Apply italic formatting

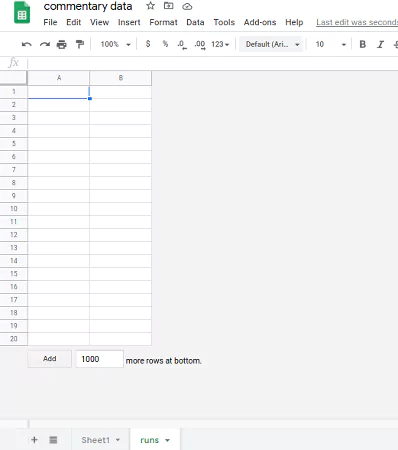point(380,44)
